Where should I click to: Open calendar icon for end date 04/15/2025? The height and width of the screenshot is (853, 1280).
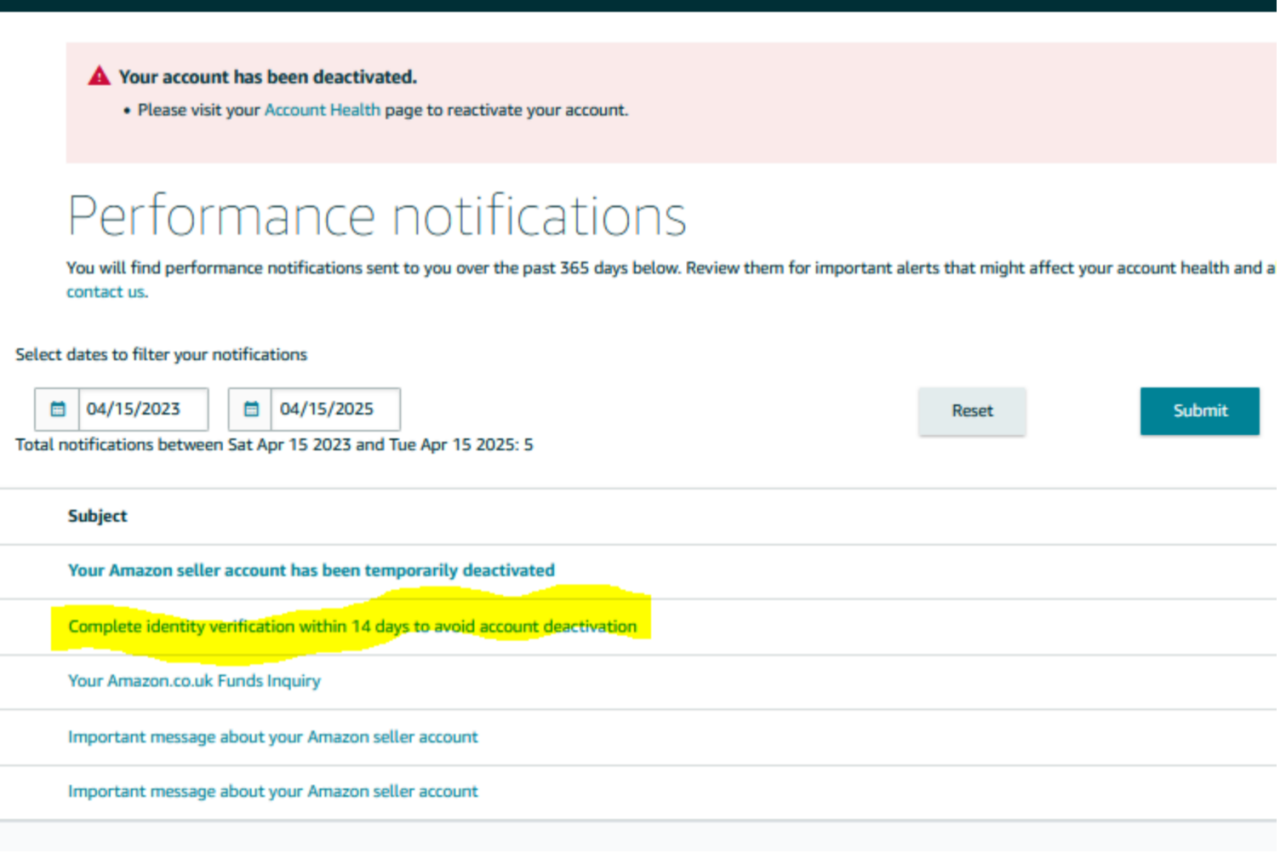point(251,409)
